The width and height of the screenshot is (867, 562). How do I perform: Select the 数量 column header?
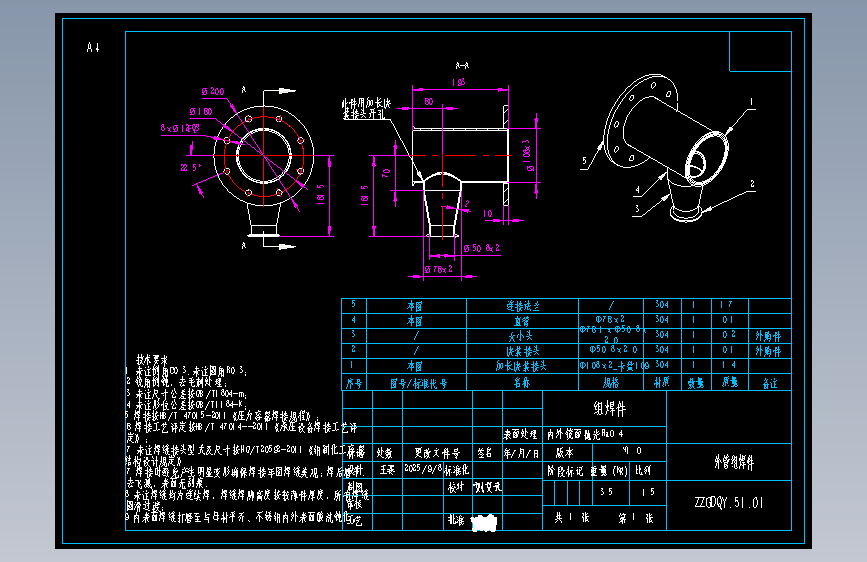(x=696, y=383)
